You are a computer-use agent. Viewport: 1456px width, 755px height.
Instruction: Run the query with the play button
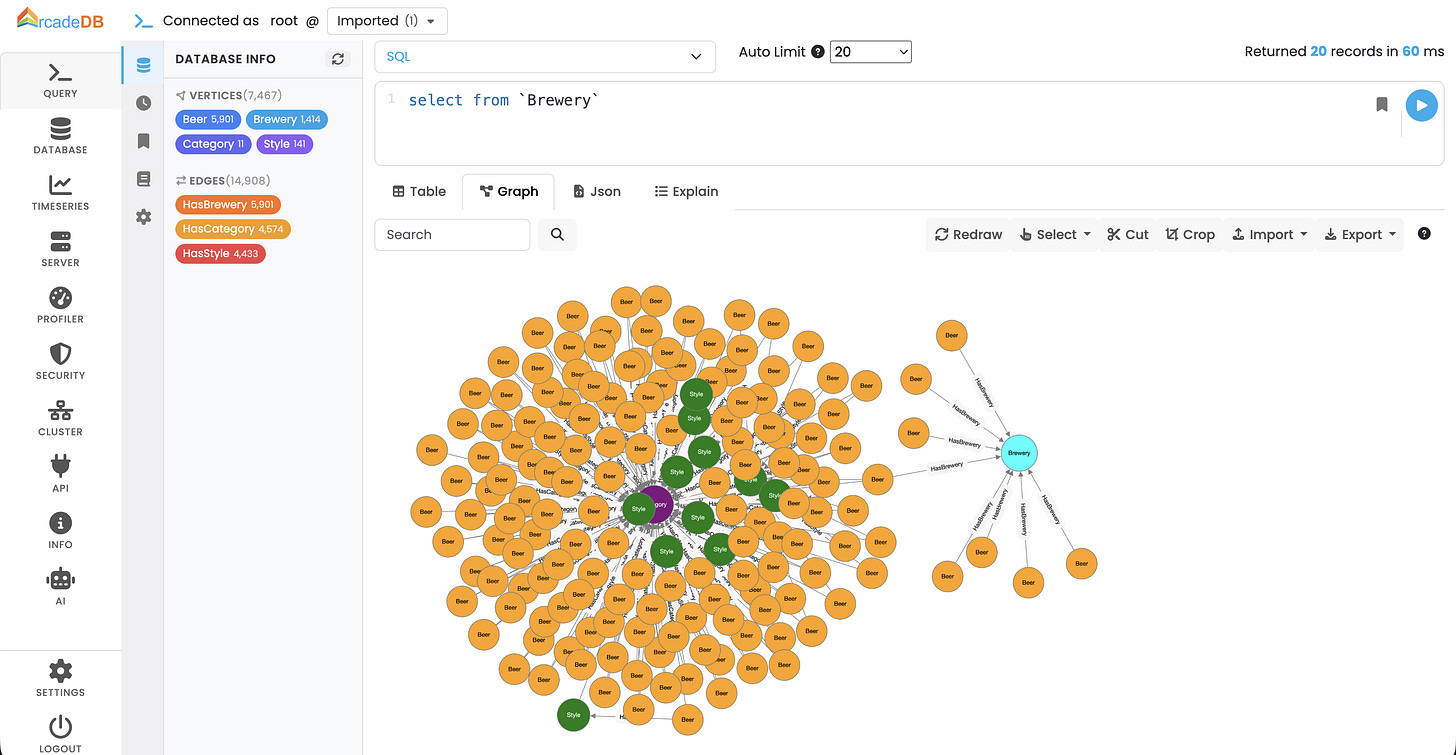coord(1421,105)
